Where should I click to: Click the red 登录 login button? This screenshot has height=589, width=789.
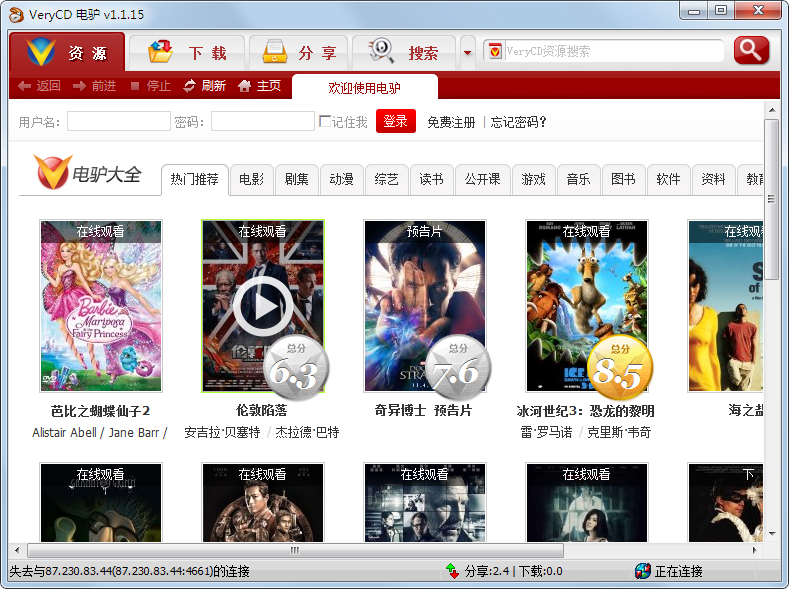[396, 121]
